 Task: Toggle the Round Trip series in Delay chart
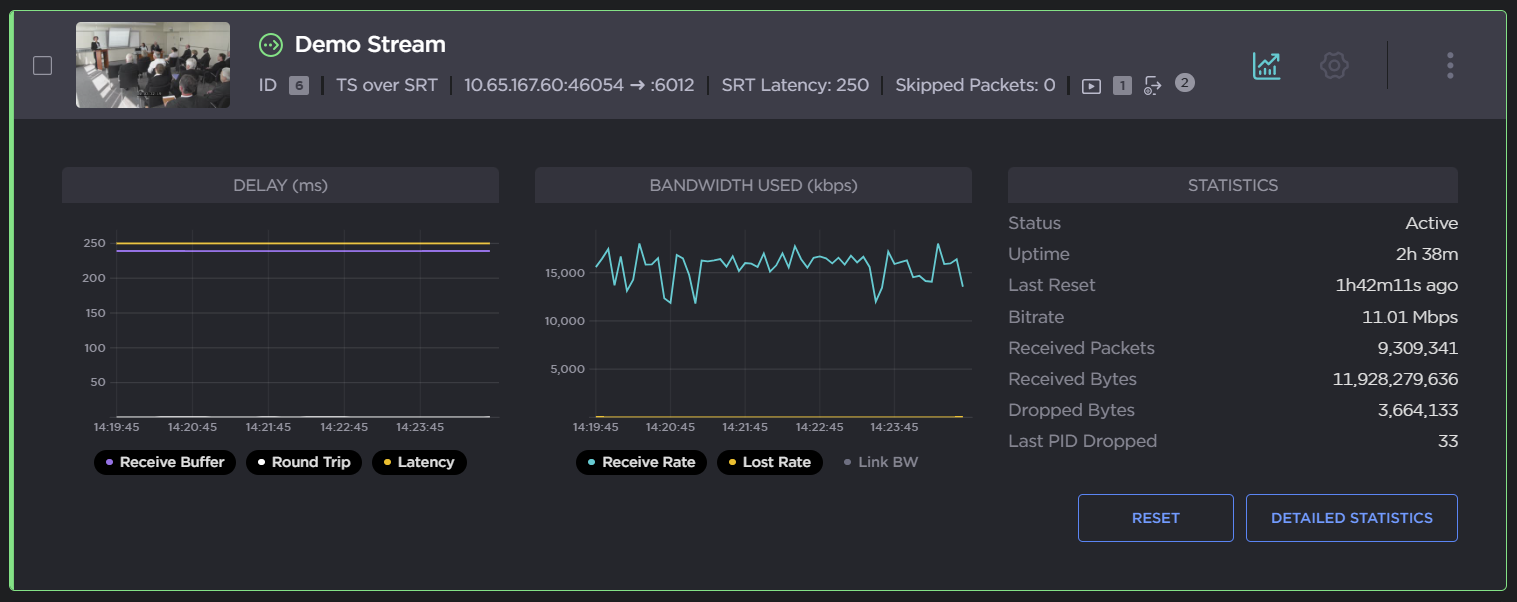tap(303, 462)
